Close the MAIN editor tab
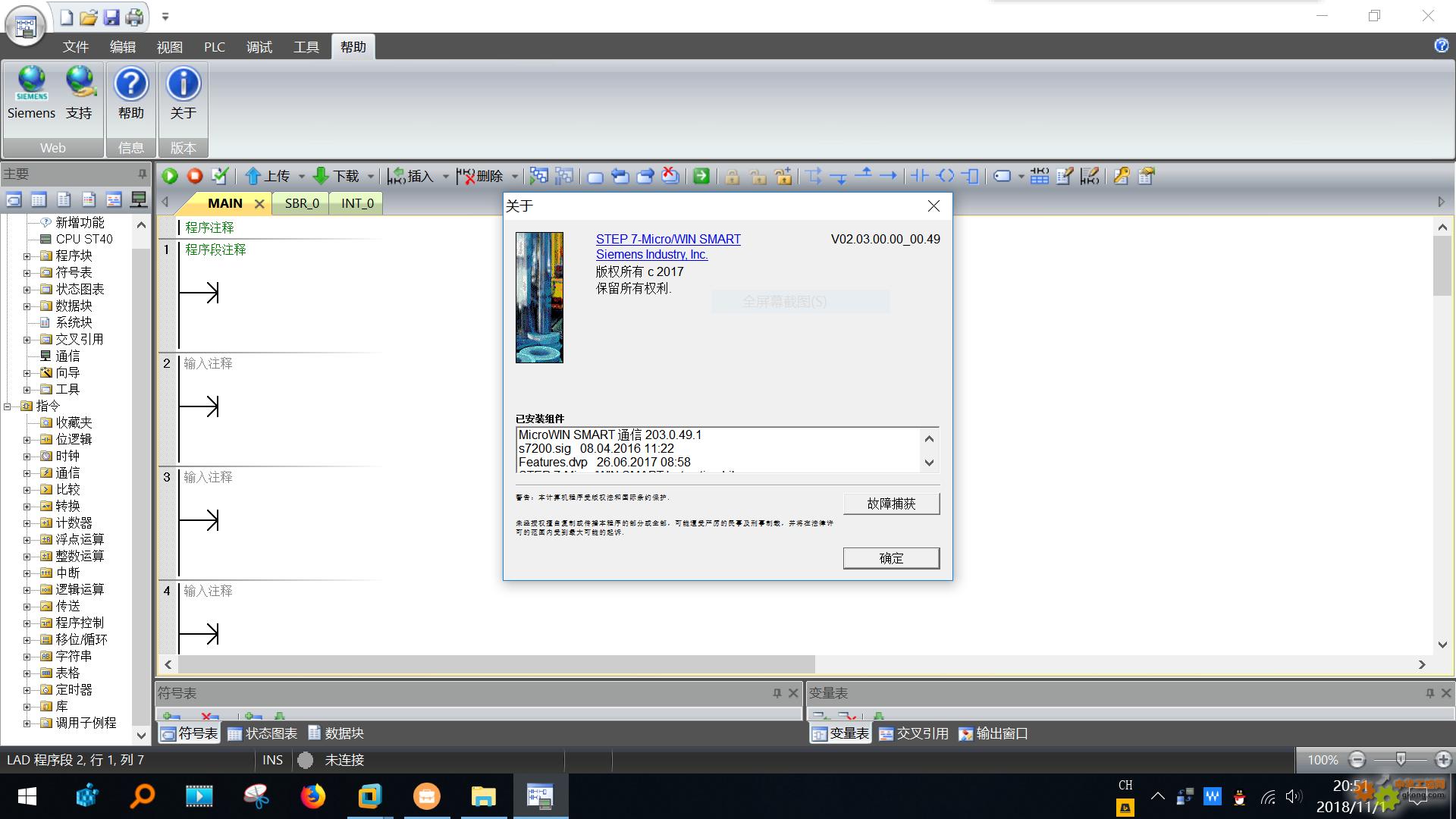 pyautogui.click(x=259, y=203)
